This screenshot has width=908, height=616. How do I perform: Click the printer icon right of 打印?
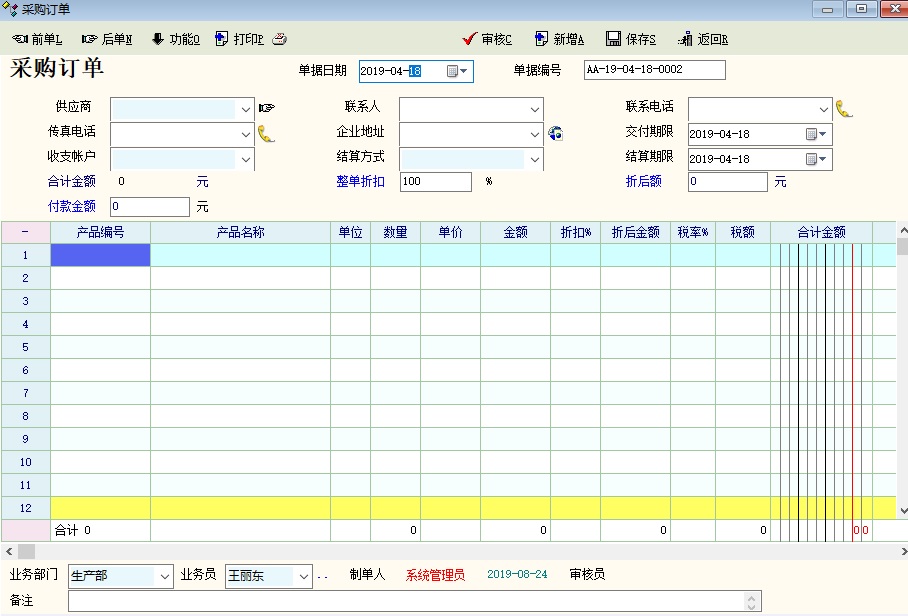click(280, 39)
